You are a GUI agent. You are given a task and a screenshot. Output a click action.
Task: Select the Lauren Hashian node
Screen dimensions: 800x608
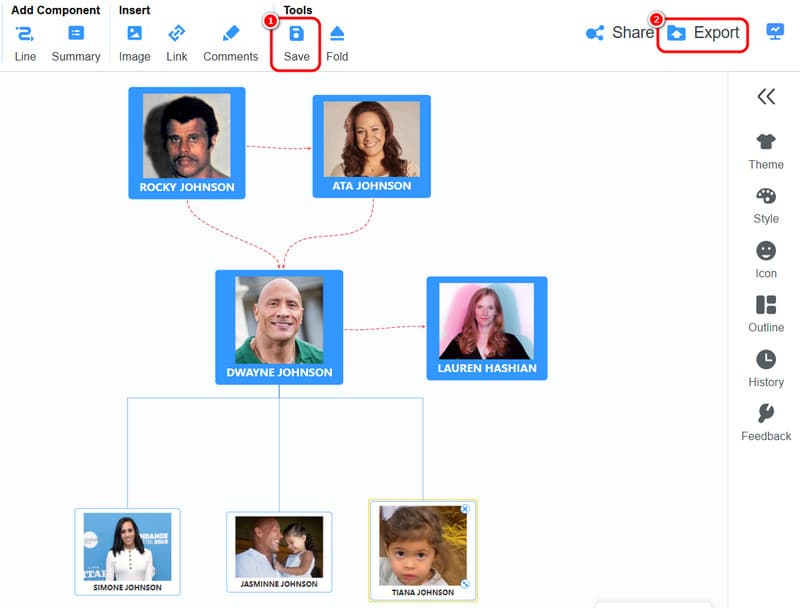pos(487,328)
